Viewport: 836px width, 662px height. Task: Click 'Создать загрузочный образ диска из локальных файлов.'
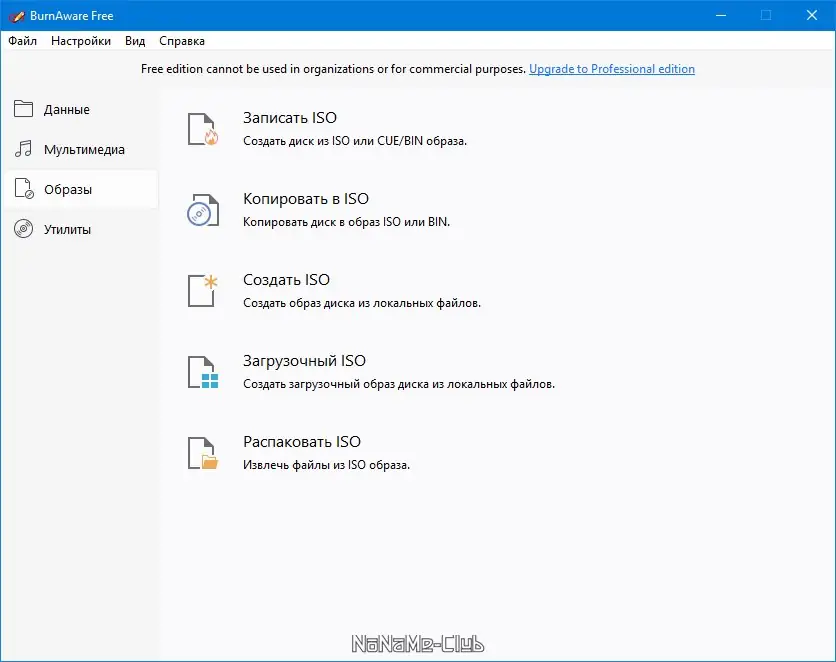399,384
